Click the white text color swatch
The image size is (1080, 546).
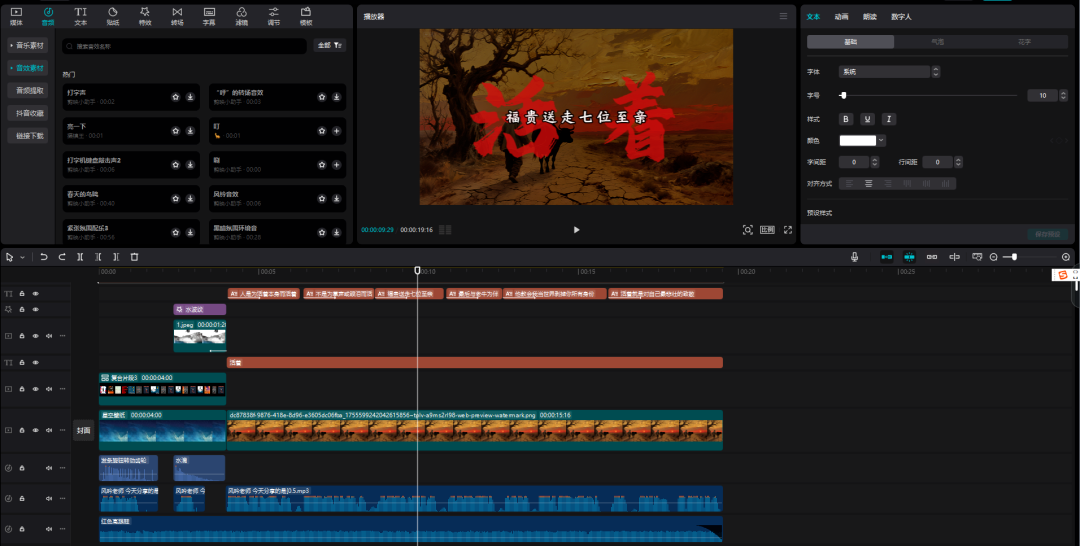(x=858, y=140)
